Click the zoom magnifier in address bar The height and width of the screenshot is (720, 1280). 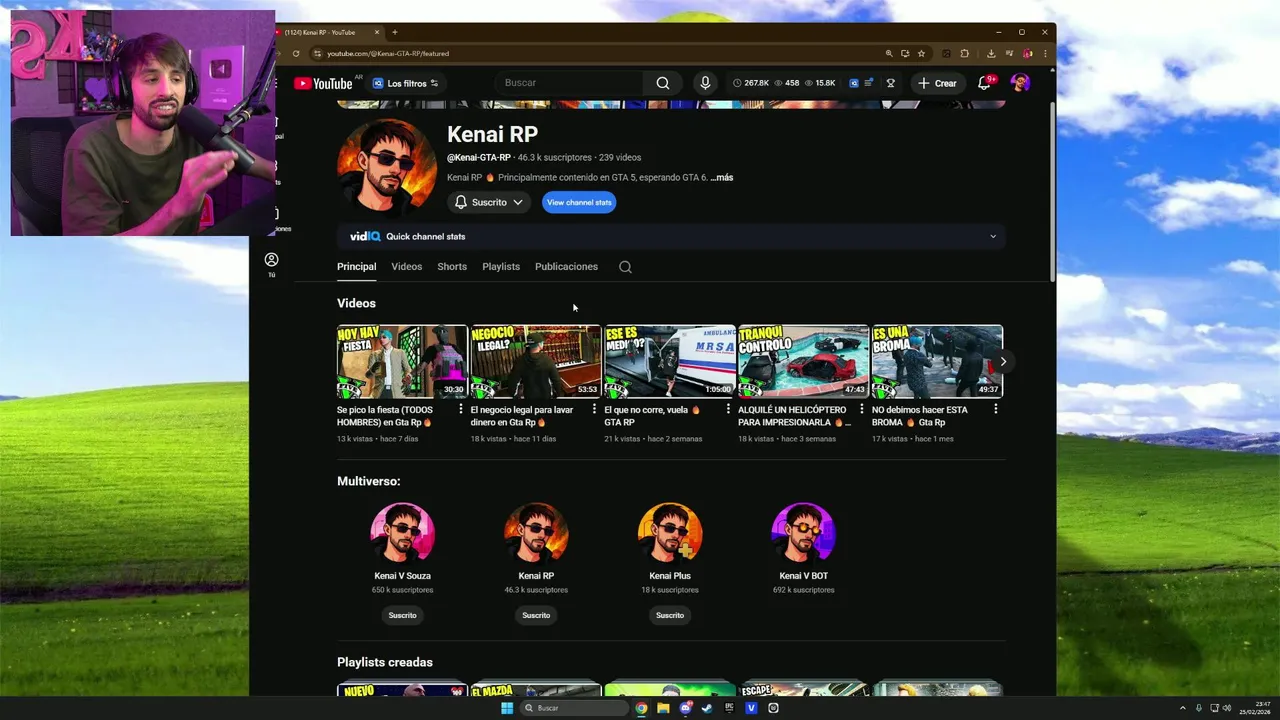[x=889, y=53]
